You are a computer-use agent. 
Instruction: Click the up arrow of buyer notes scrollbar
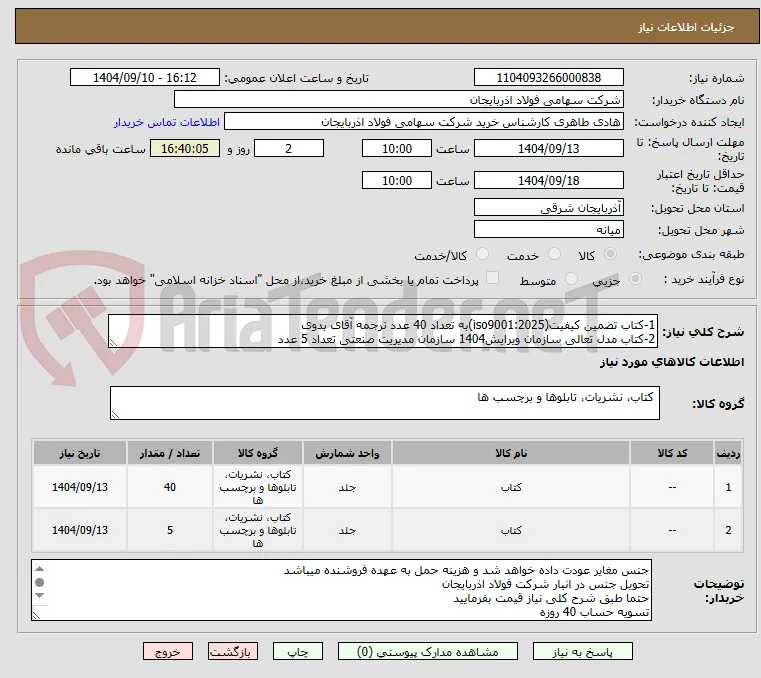tap(40, 569)
